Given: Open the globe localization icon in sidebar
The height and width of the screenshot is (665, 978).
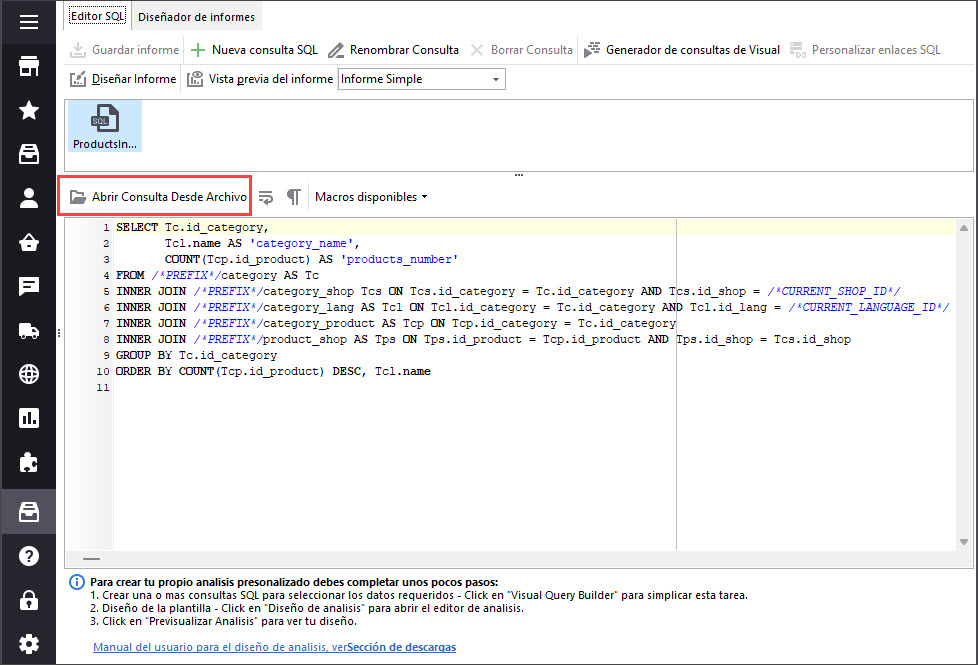Looking at the screenshot, I should point(29,374).
